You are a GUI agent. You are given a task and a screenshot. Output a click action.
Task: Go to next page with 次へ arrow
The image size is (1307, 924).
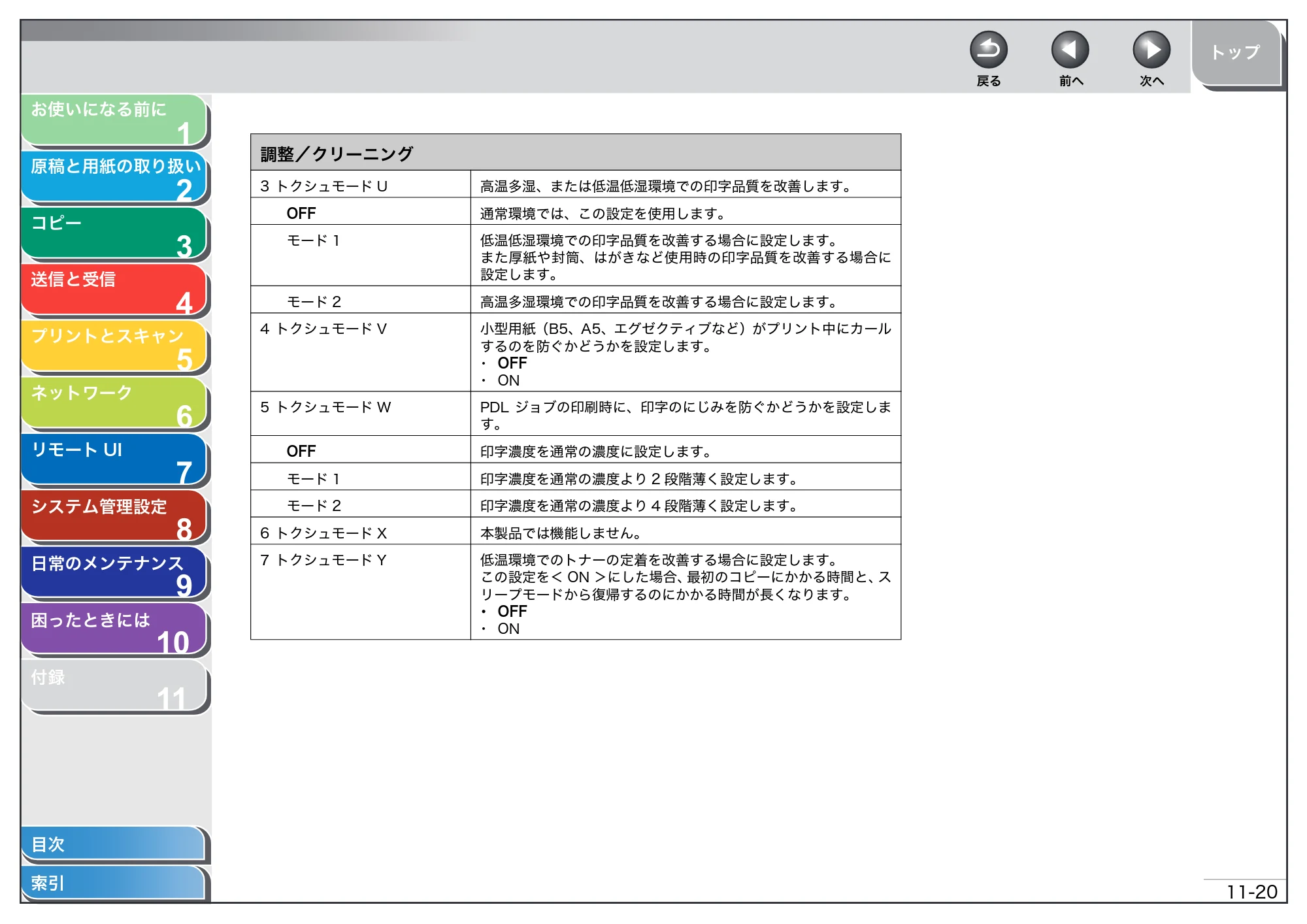(1151, 50)
